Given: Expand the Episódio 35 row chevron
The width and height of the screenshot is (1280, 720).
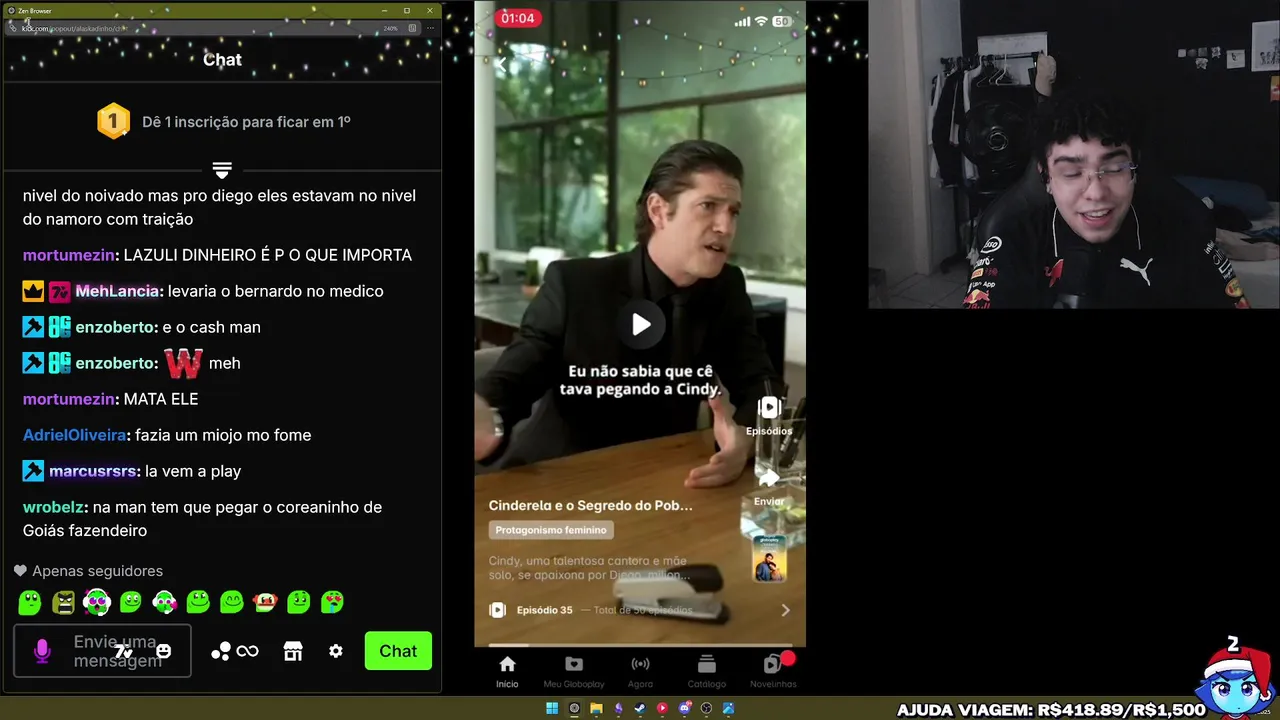Looking at the screenshot, I should (785, 610).
